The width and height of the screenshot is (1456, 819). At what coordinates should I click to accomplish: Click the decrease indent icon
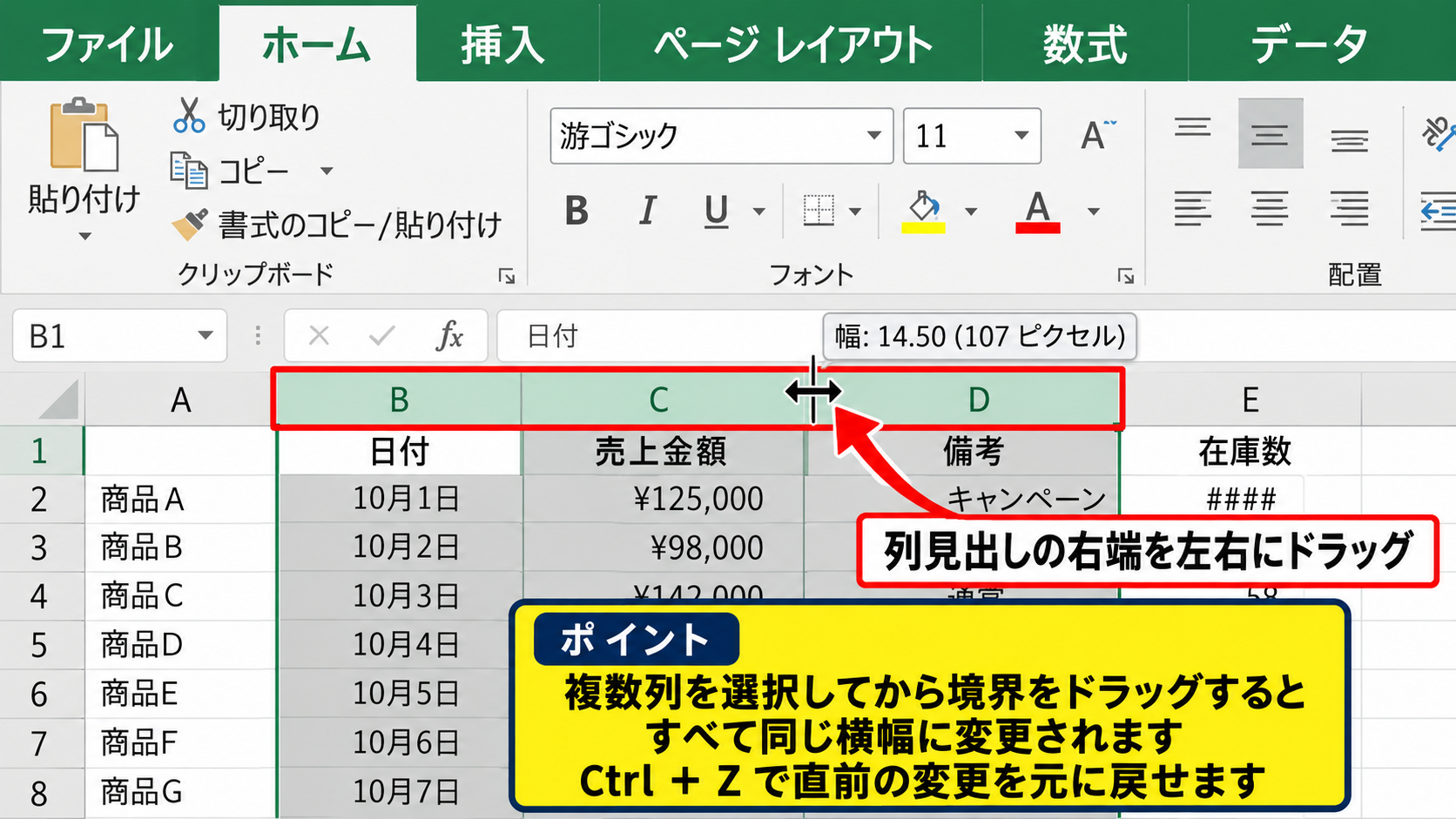pyautogui.click(x=1439, y=211)
